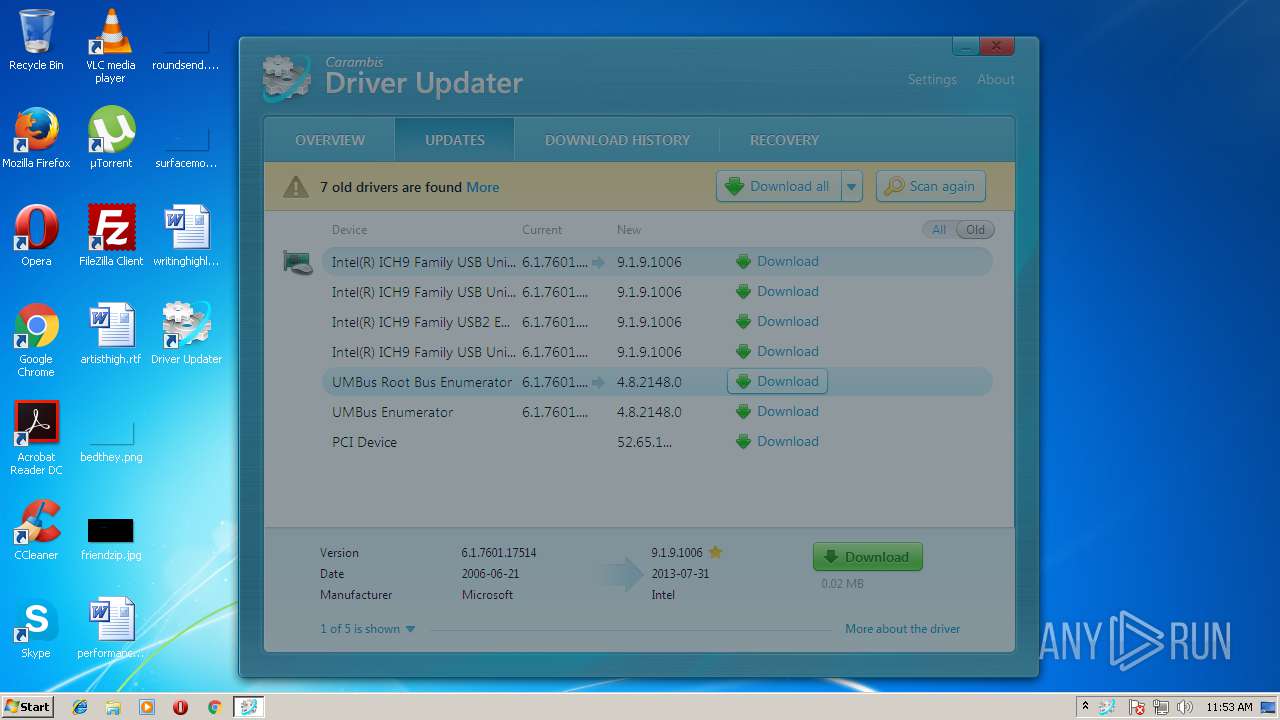Click the Windows Explorer taskbar icon
The height and width of the screenshot is (720, 1280).
tap(113, 707)
